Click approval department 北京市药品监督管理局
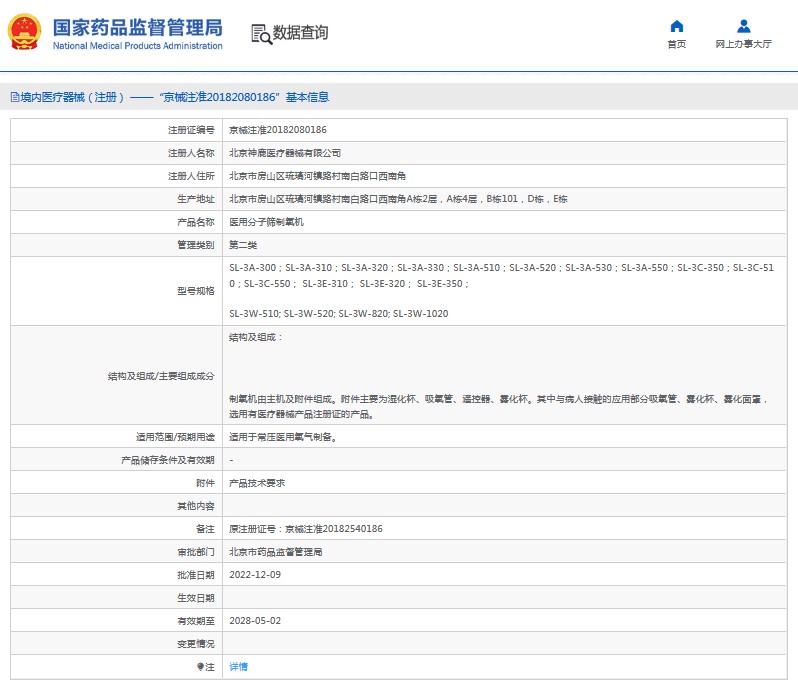 coord(276,552)
